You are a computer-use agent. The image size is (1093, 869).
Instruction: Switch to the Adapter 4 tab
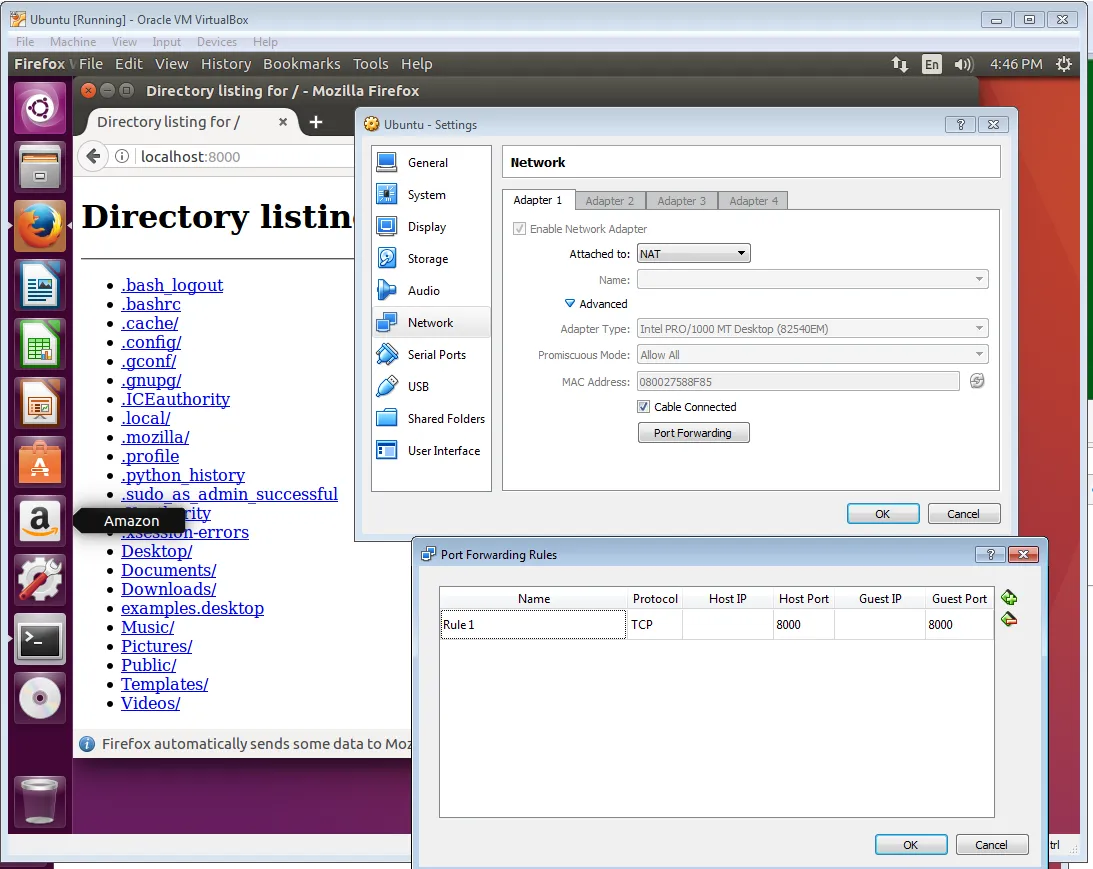pyautogui.click(x=753, y=201)
